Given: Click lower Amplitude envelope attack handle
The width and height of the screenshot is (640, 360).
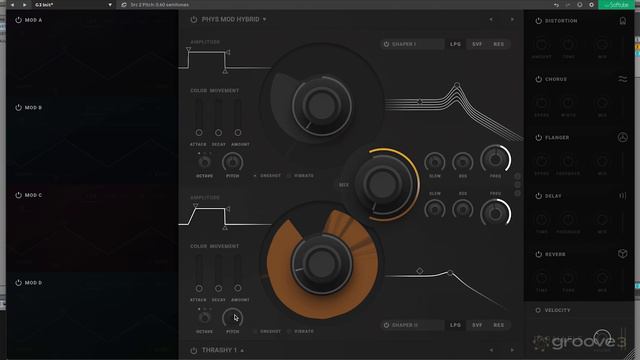Looking at the screenshot, I should pos(196,206).
